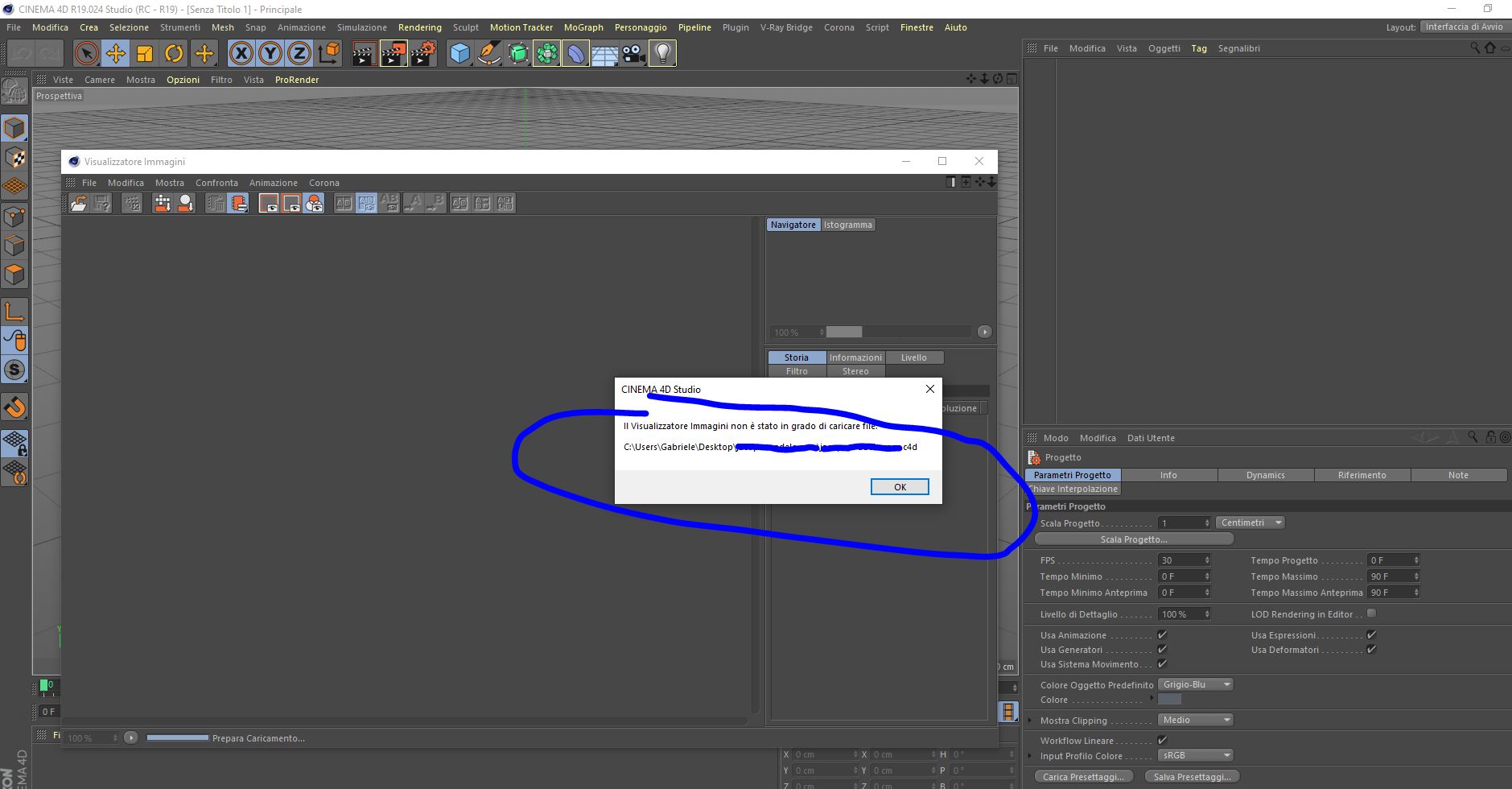
Task: Click Salva Presettaggi... button
Action: tap(1193, 777)
